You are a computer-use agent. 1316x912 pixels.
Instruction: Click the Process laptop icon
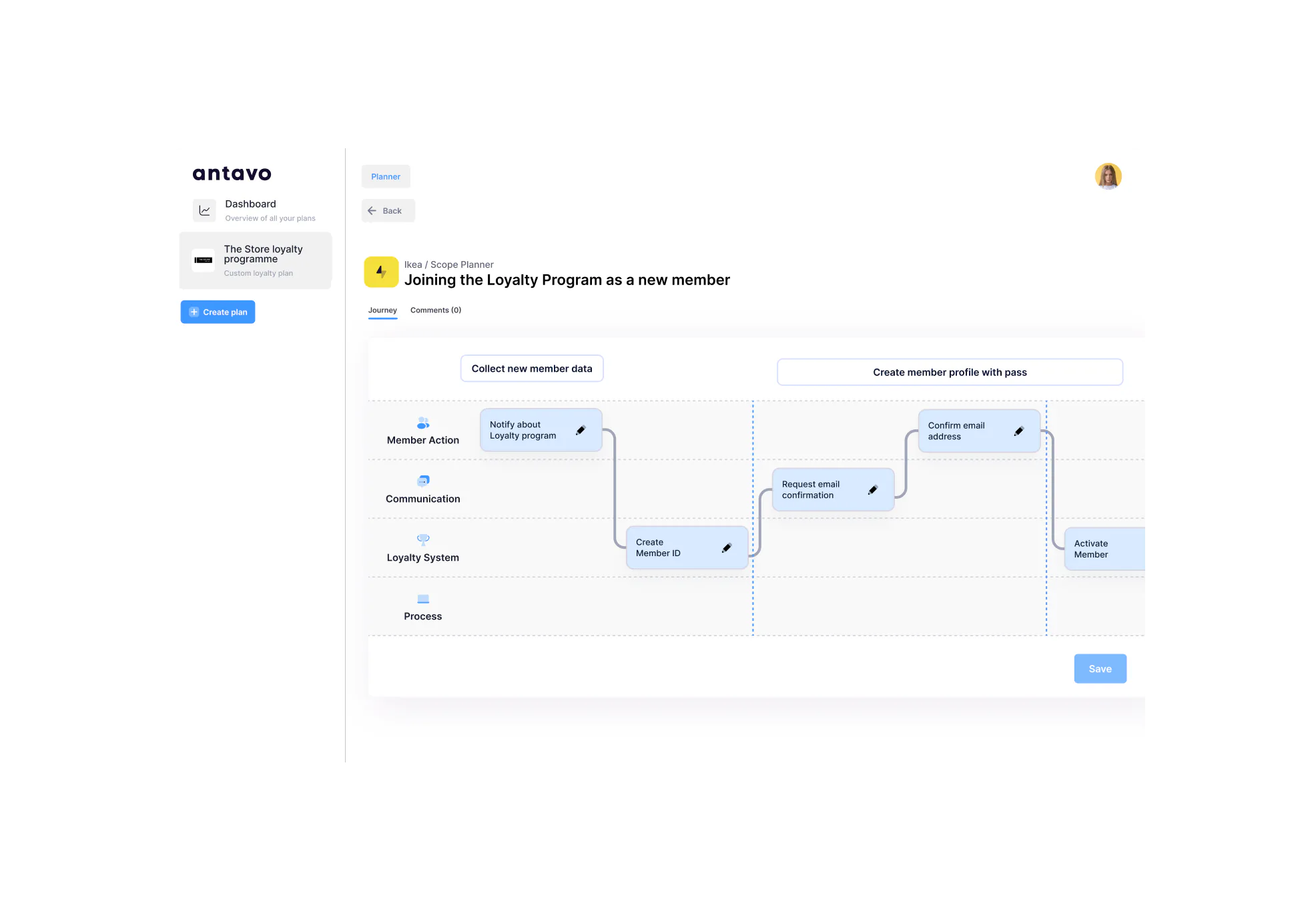click(x=423, y=599)
